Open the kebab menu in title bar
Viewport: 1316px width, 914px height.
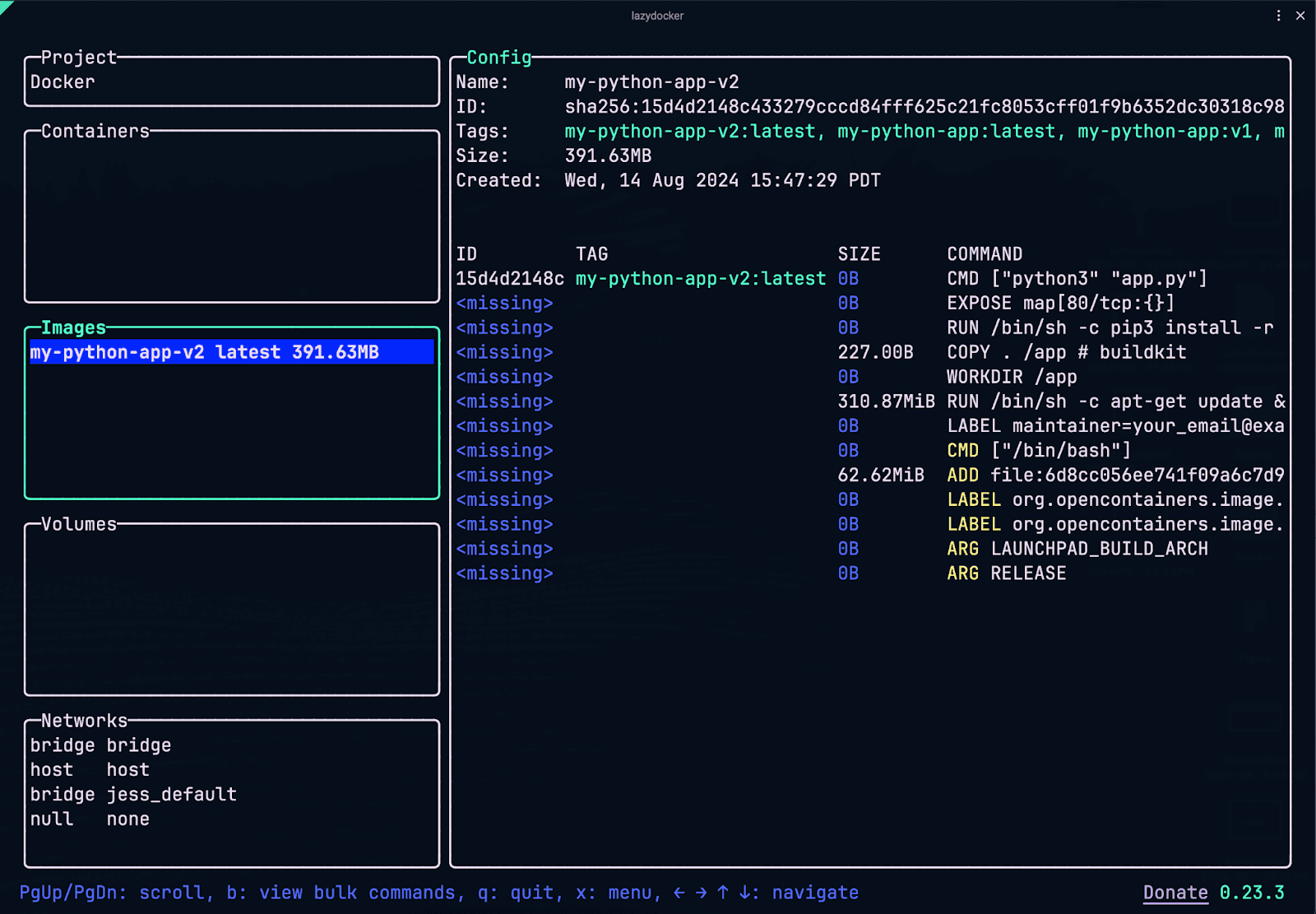tap(1278, 16)
